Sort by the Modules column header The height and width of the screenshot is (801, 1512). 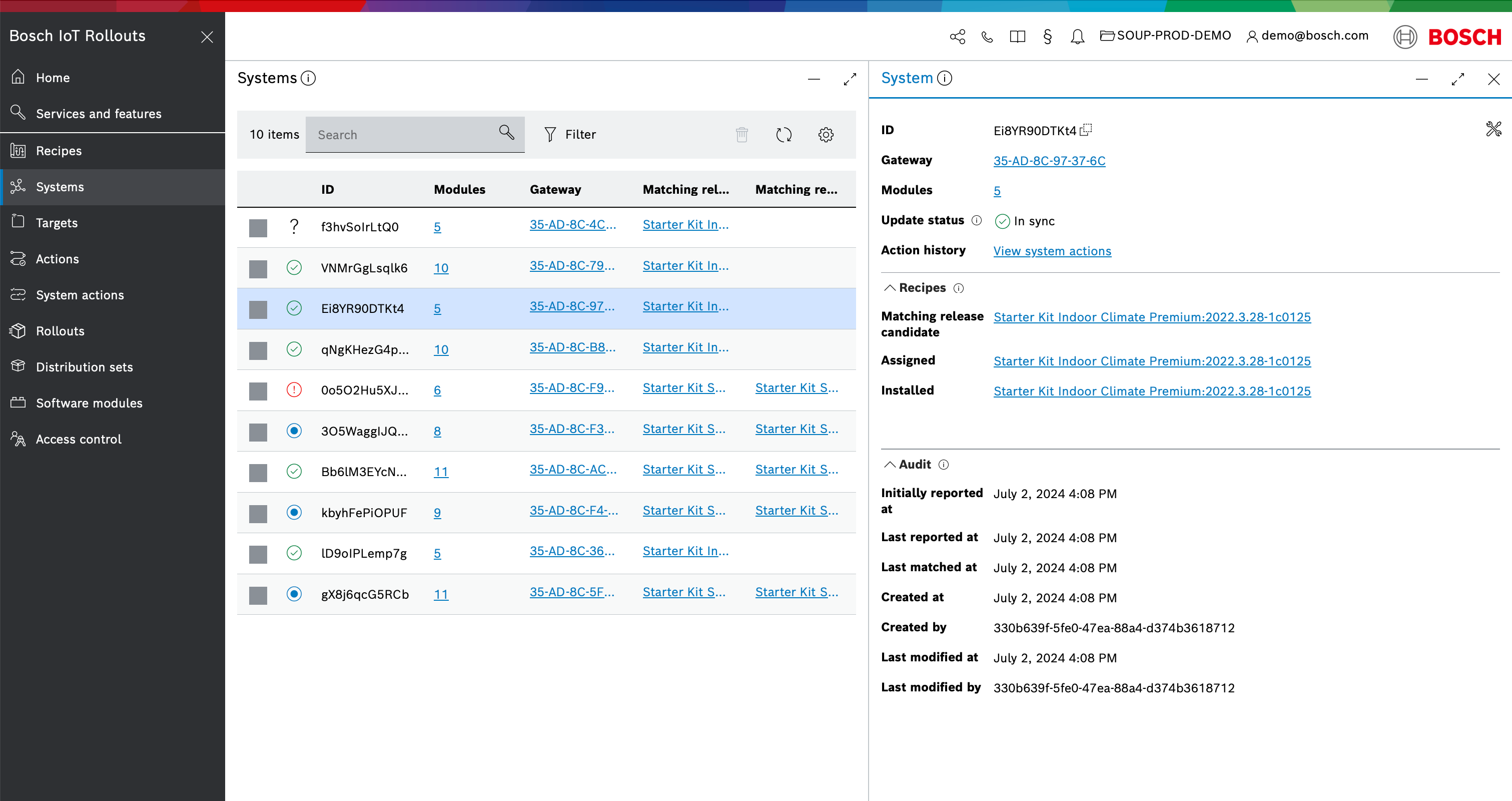tap(460, 189)
